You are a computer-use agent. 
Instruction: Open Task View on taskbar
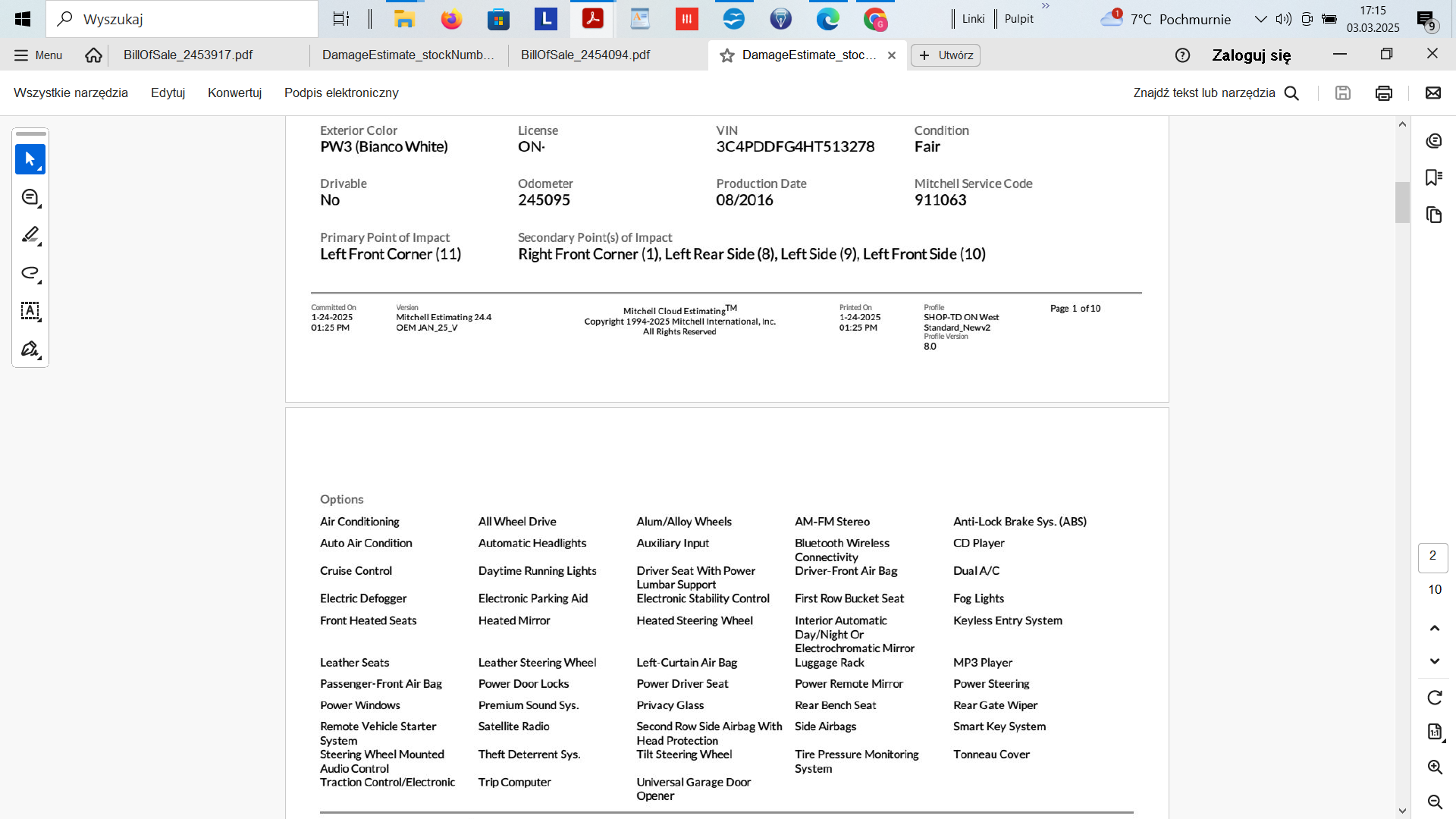341,19
